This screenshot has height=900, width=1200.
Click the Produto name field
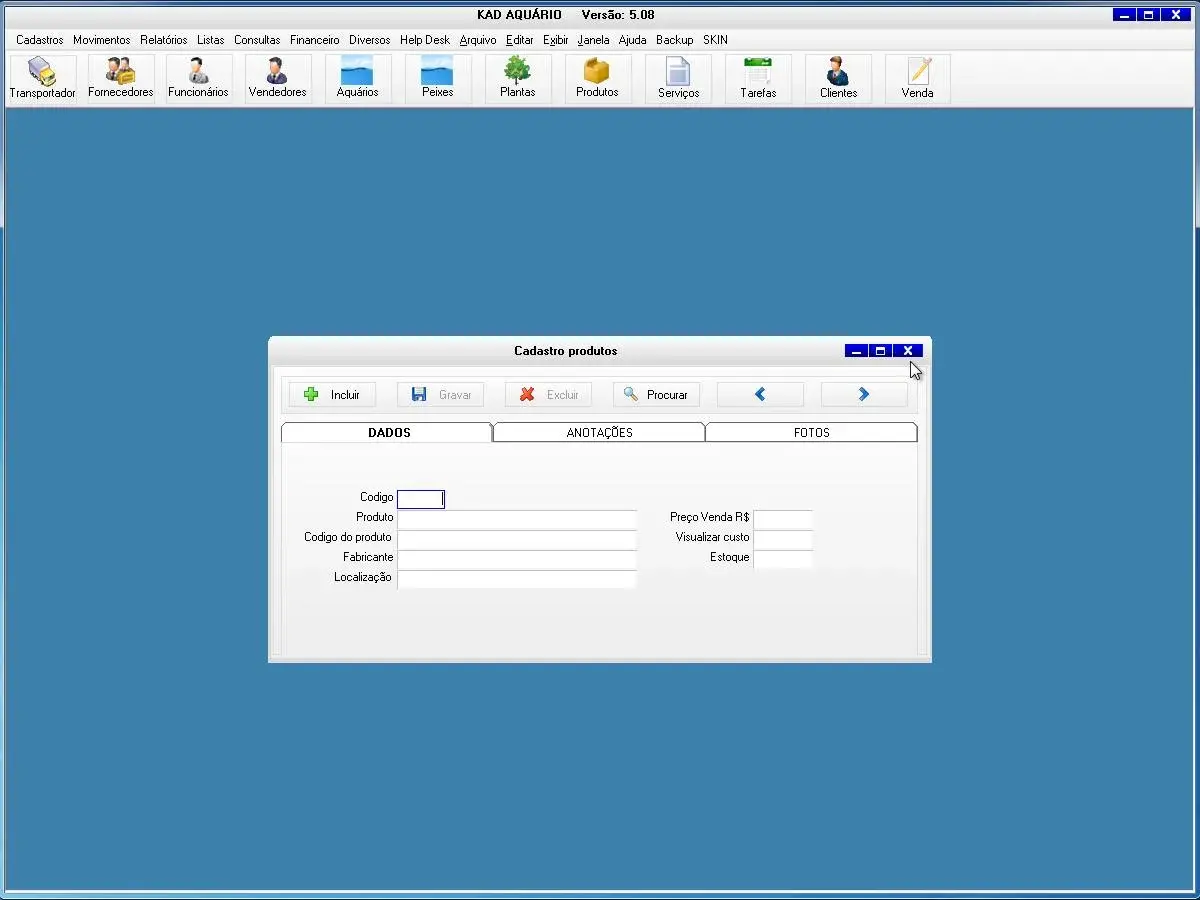[517, 519]
